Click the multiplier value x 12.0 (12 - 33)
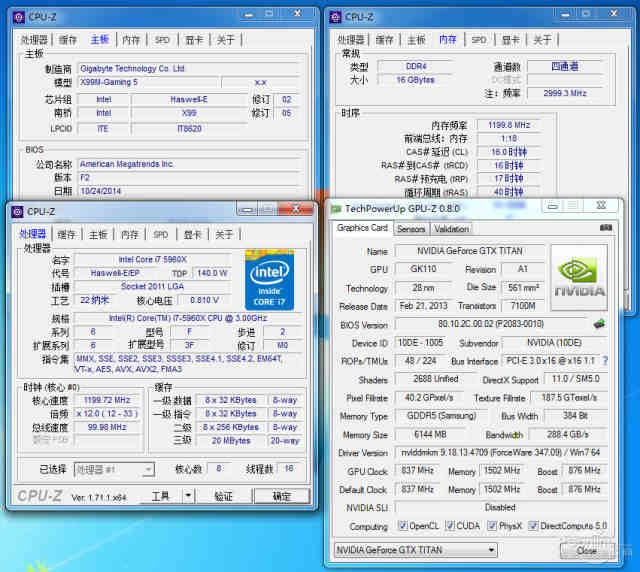This screenshot has width=640, height=572. click(107, 414)
